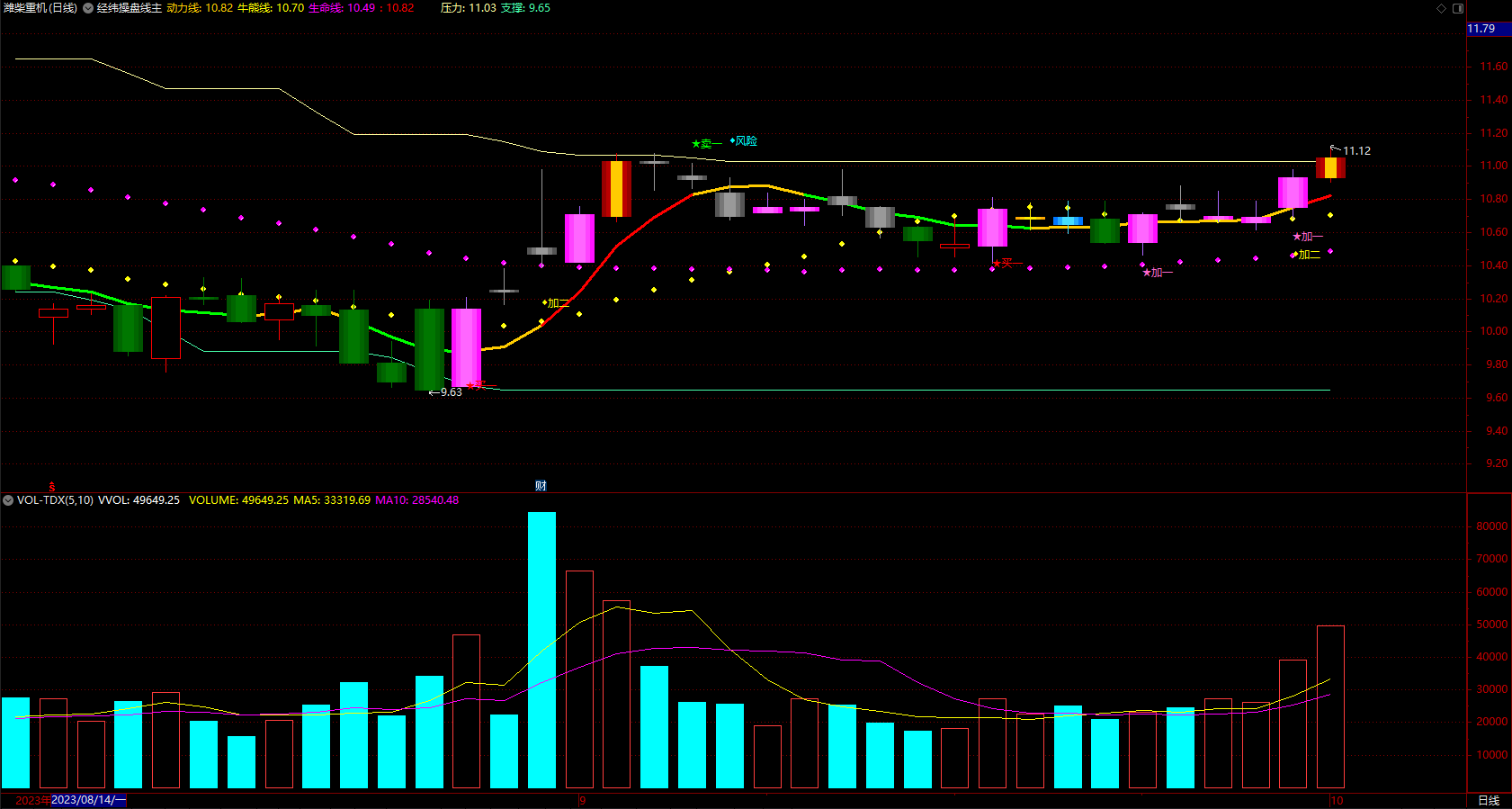Click the 潍柴重机(日线) stock title
The height and width of the screenshot is (809, 1512).
coord(40,8)
